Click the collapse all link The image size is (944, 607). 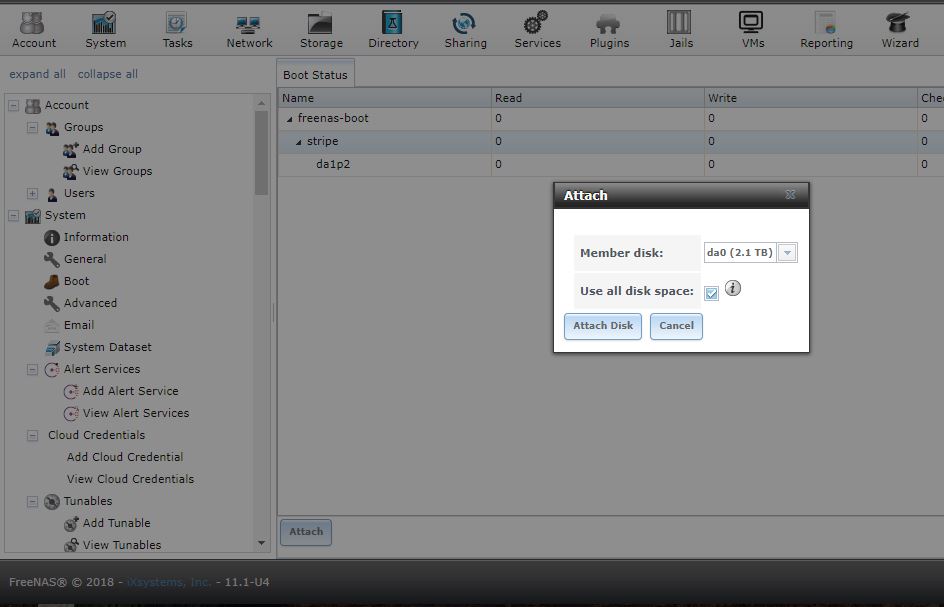click(x=108, y=74)
